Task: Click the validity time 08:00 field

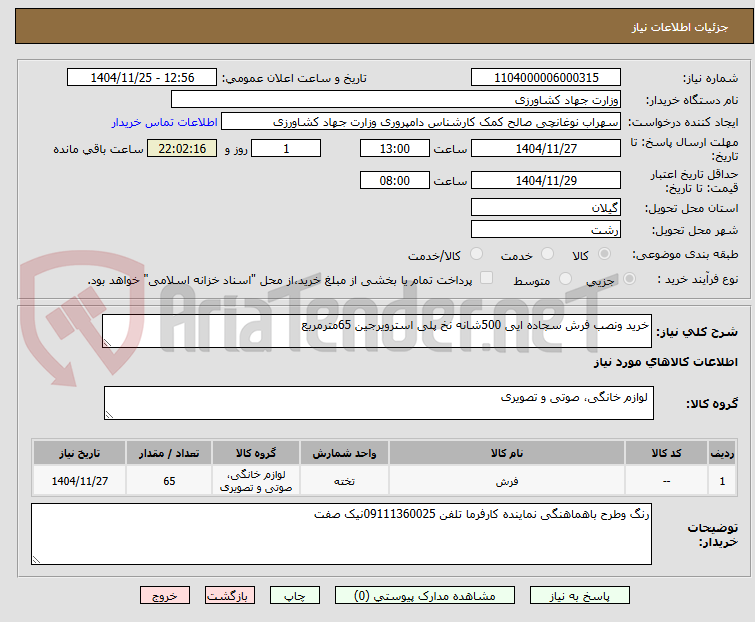Action: [394, 180]
